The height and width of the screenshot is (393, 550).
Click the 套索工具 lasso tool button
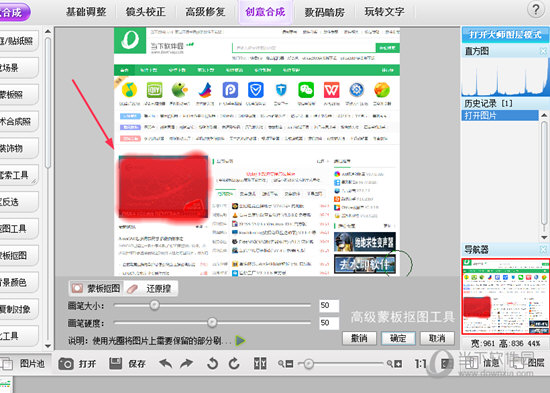pyautogui.click(x=18, y=175)
